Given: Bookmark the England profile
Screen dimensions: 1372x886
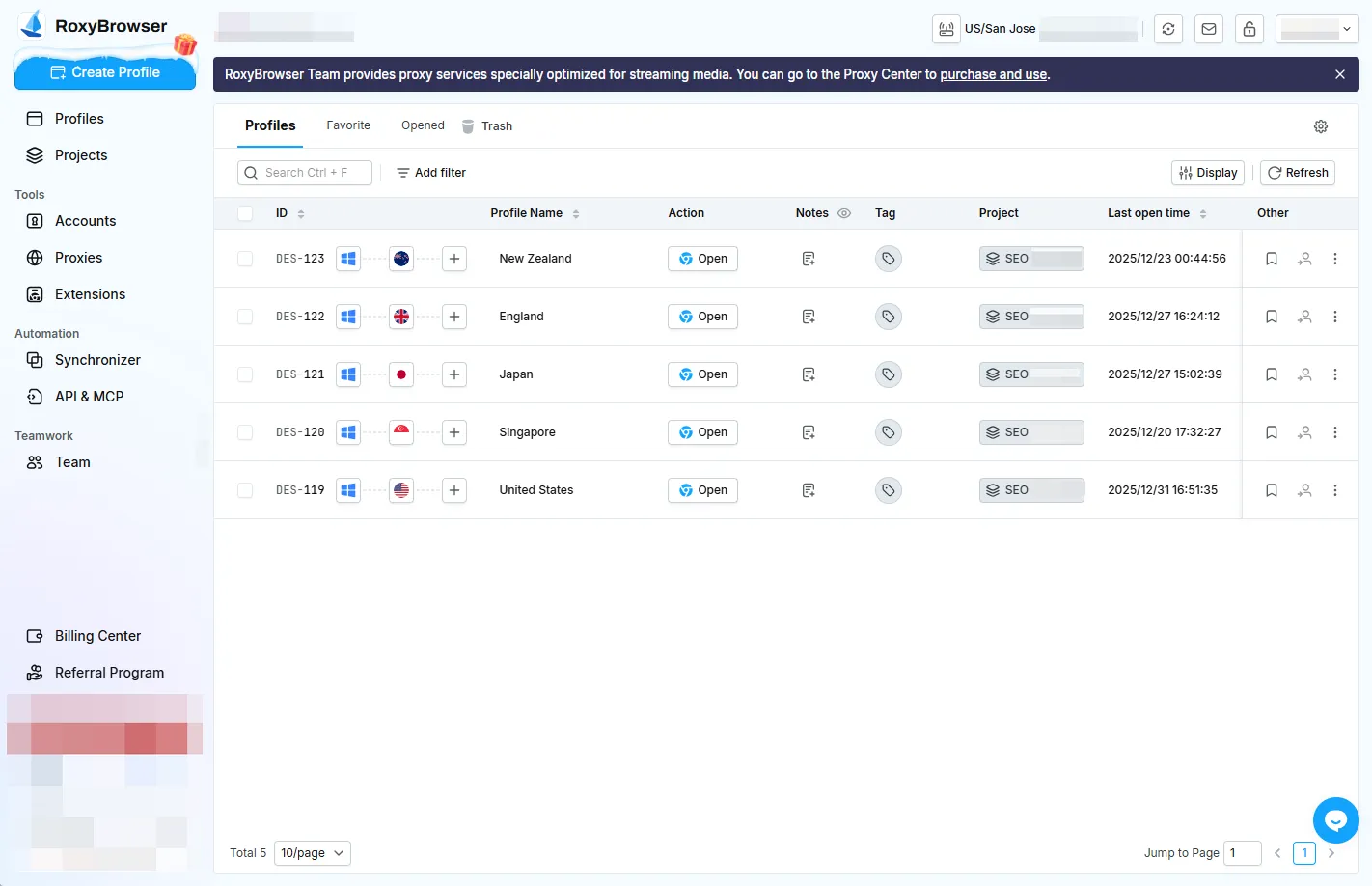Looking at the screenshot, I should click(x=1271, y=317).
